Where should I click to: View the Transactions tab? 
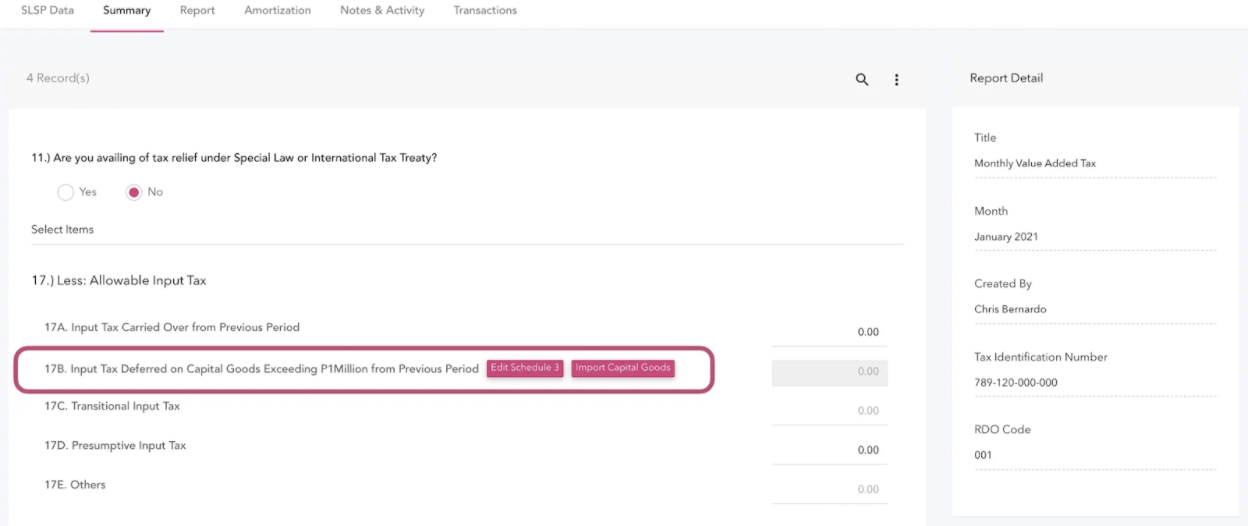(485, 11)
